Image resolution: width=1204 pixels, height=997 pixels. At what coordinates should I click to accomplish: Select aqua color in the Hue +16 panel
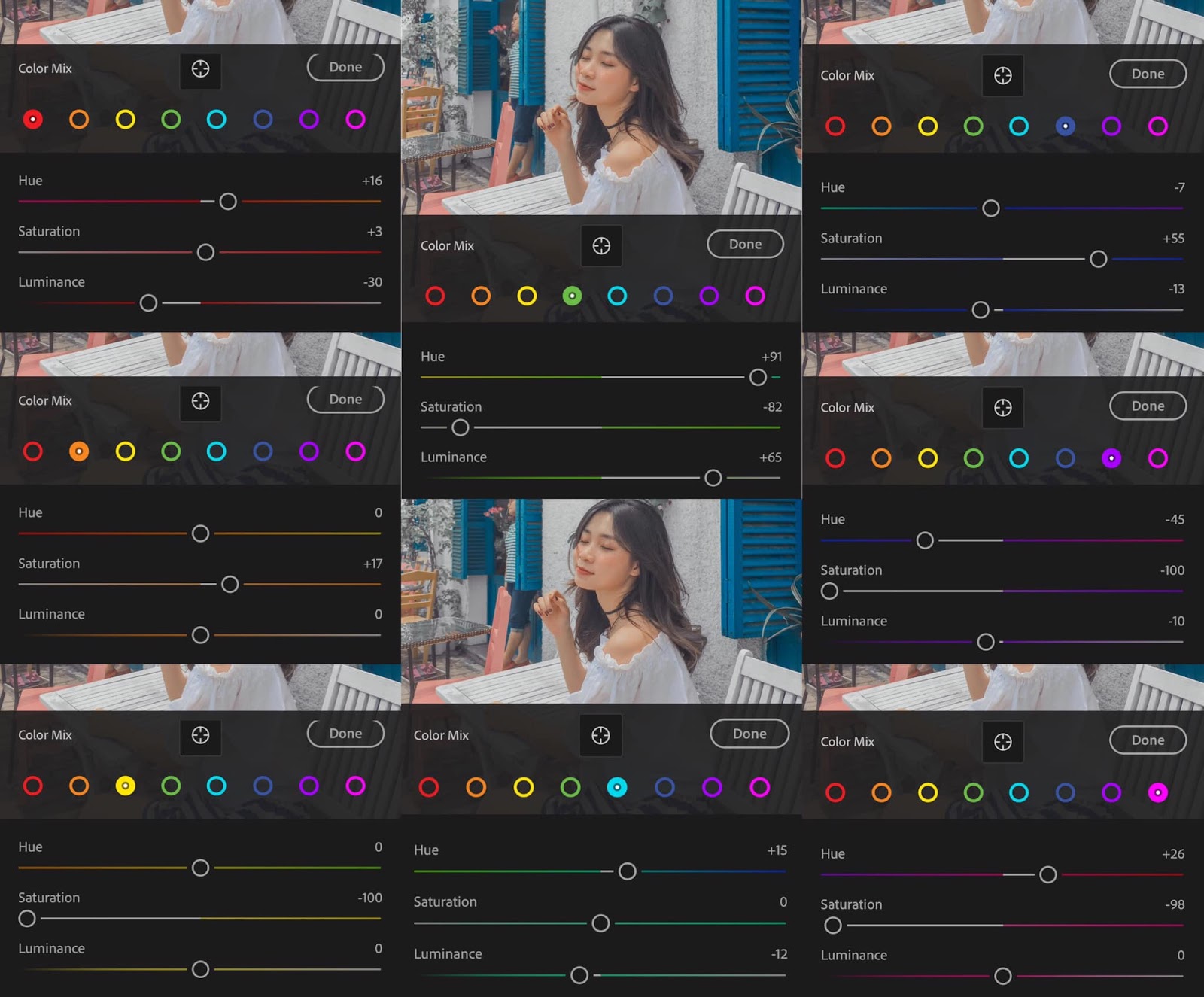pos(217,119)
